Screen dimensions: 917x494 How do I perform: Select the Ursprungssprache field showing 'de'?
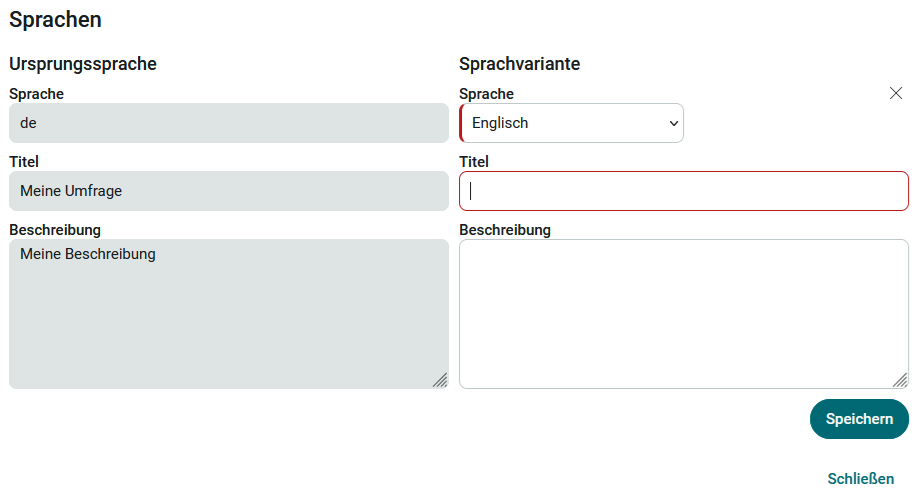(229, 123)
